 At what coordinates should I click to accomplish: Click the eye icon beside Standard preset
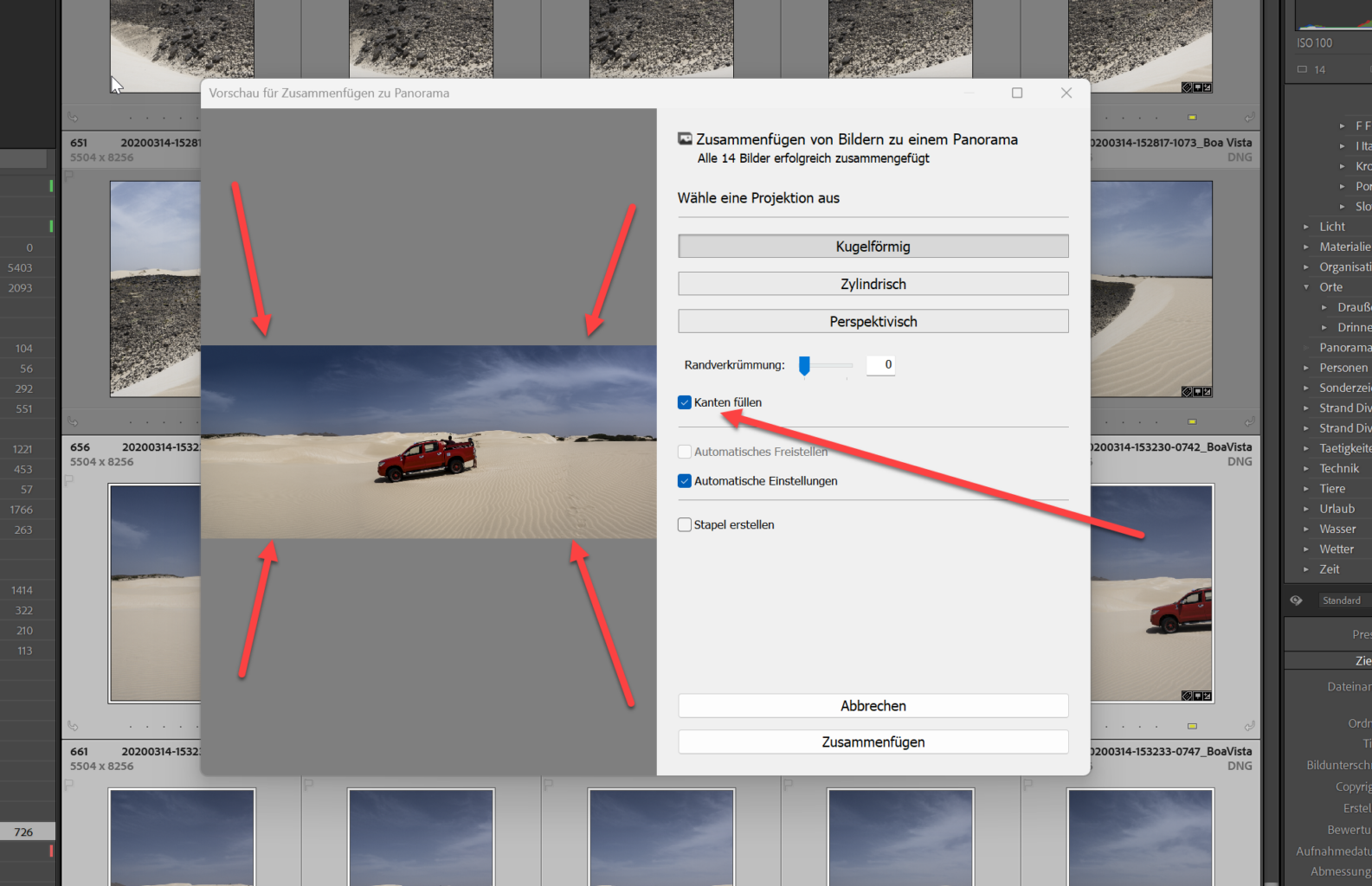[1296, 600]
